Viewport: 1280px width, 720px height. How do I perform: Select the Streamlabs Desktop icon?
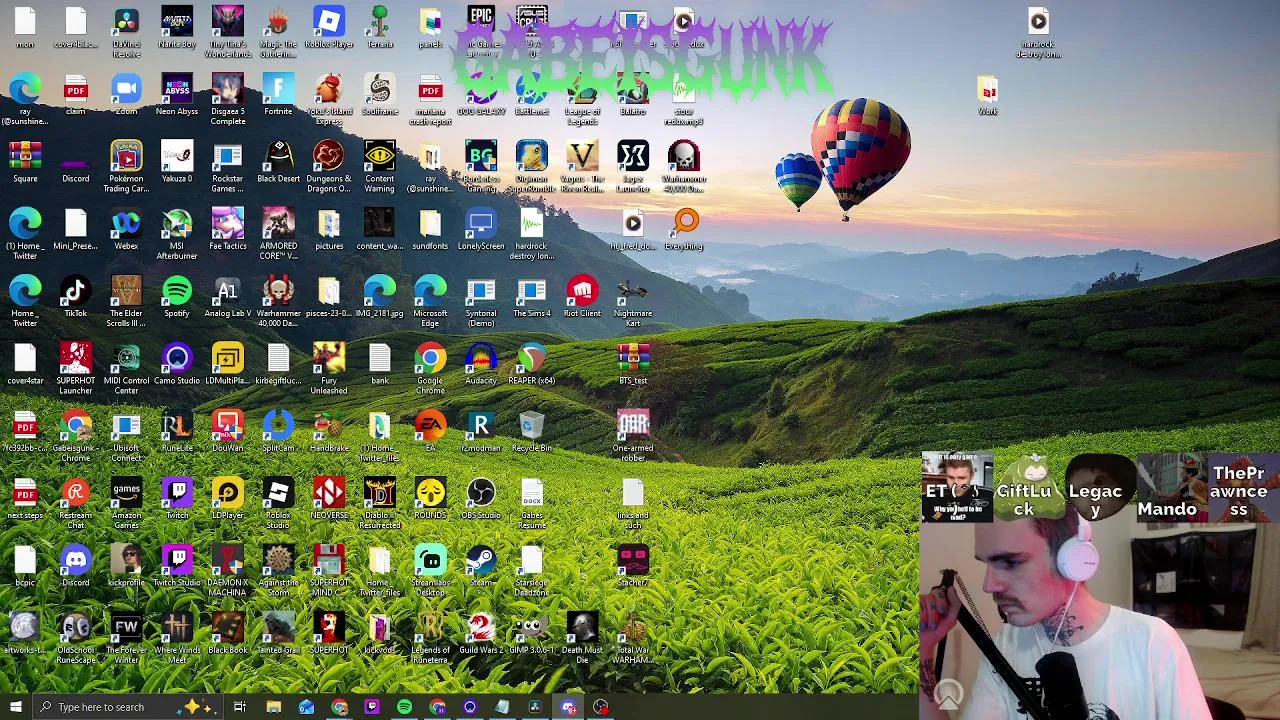tap(430, 571)
